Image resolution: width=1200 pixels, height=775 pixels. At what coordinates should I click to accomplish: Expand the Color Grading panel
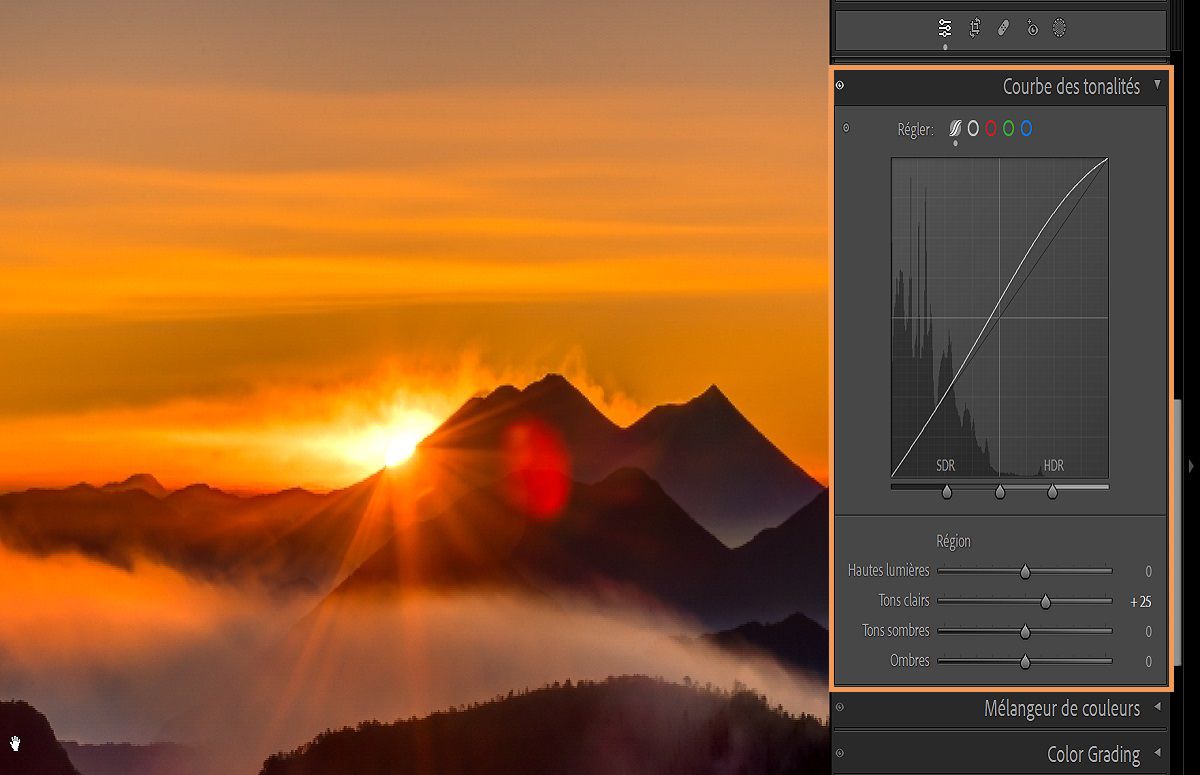[x=1158, y=752]
